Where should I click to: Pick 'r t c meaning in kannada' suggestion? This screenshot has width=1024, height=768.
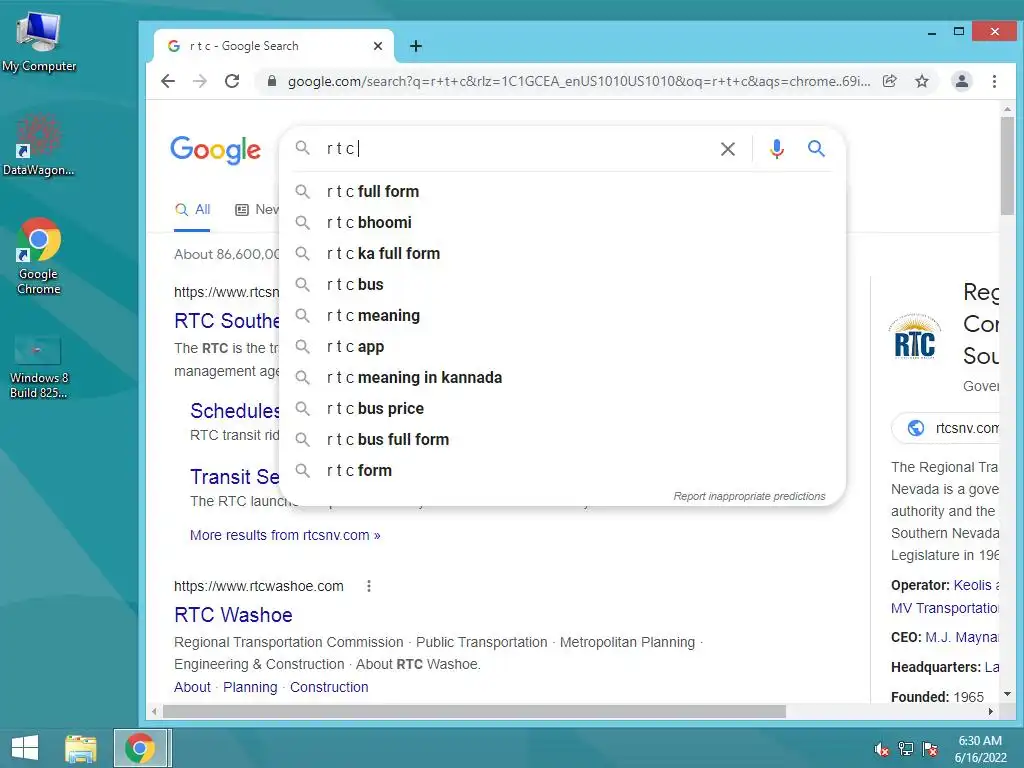coord(562,377)
